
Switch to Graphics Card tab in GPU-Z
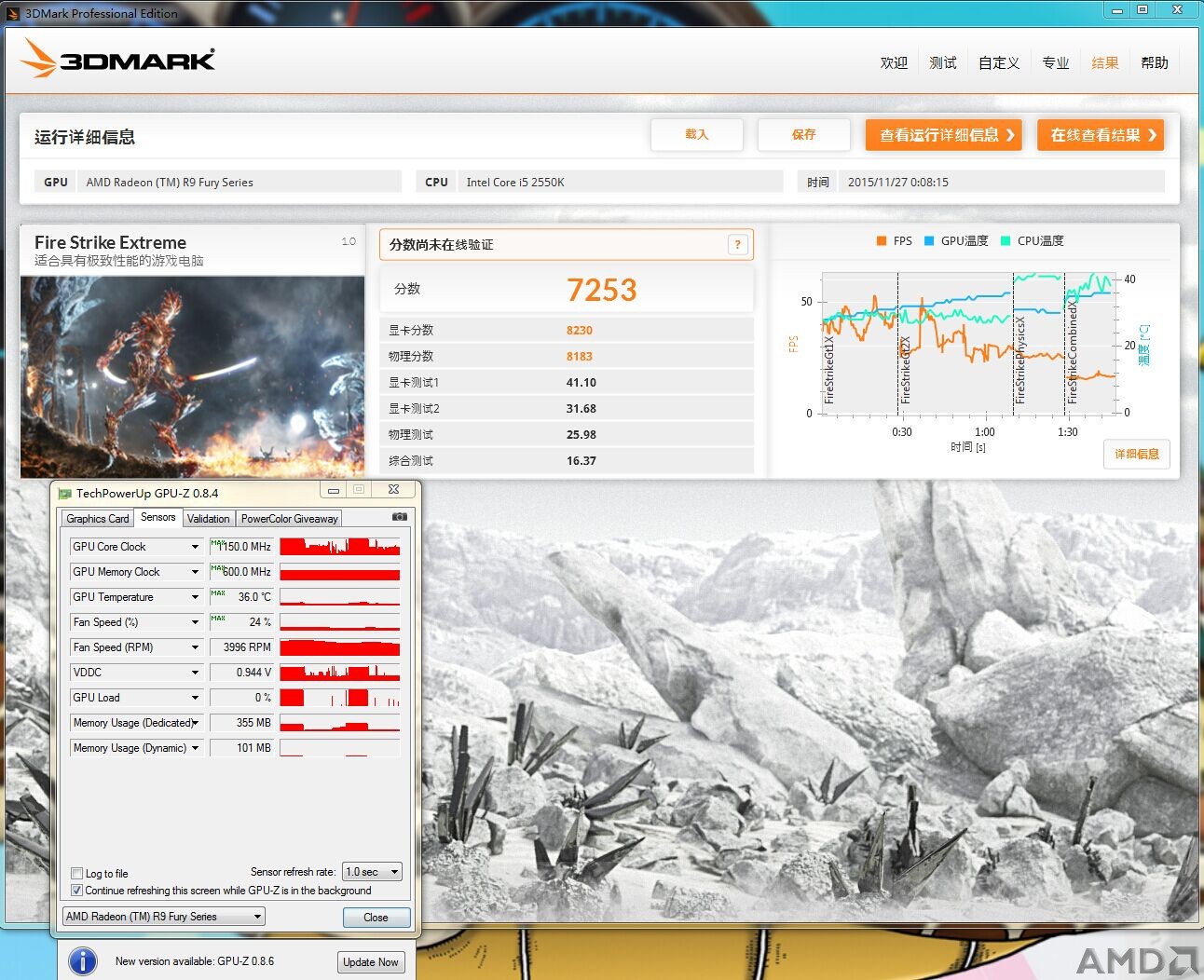click(x=98, y=519)
